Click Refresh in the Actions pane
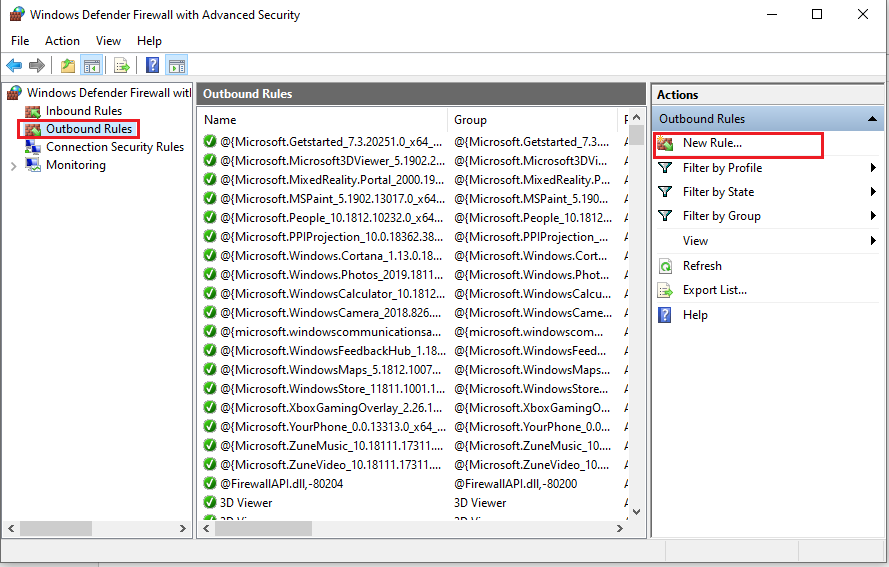The image size is (889, 567). pos(702,266)
